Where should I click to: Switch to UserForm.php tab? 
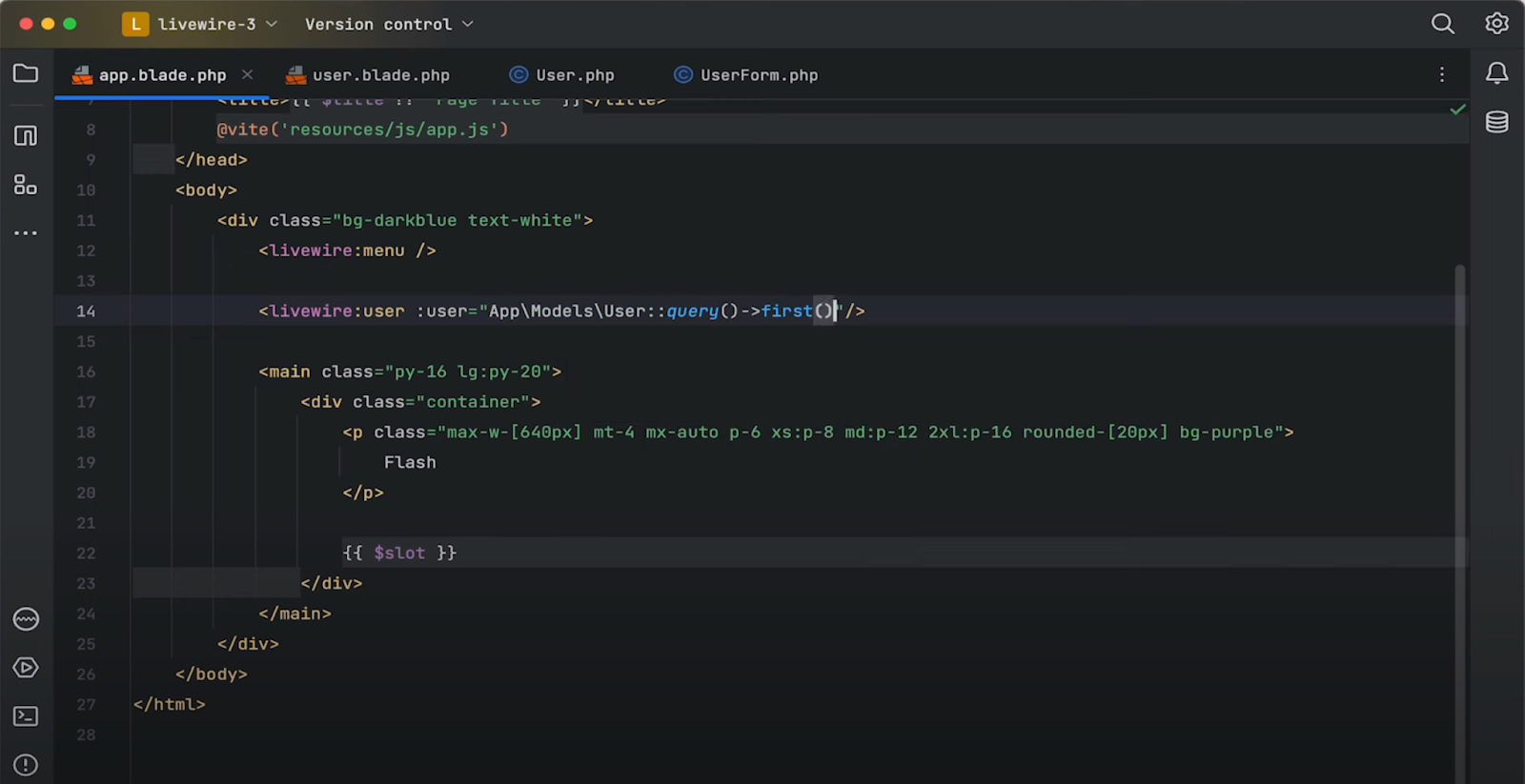coord(746,74)
